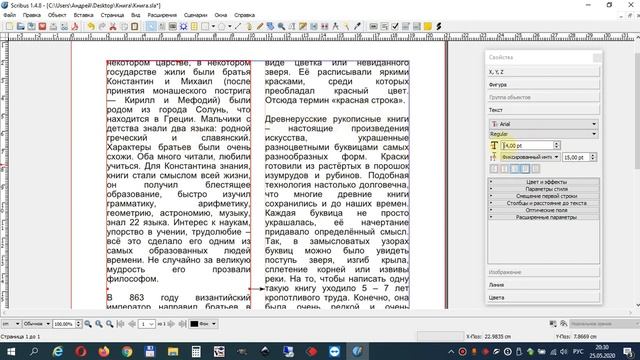Select the Edit text with story editor tool
This screenshot has height=360, width=640.
pos(303,27)
